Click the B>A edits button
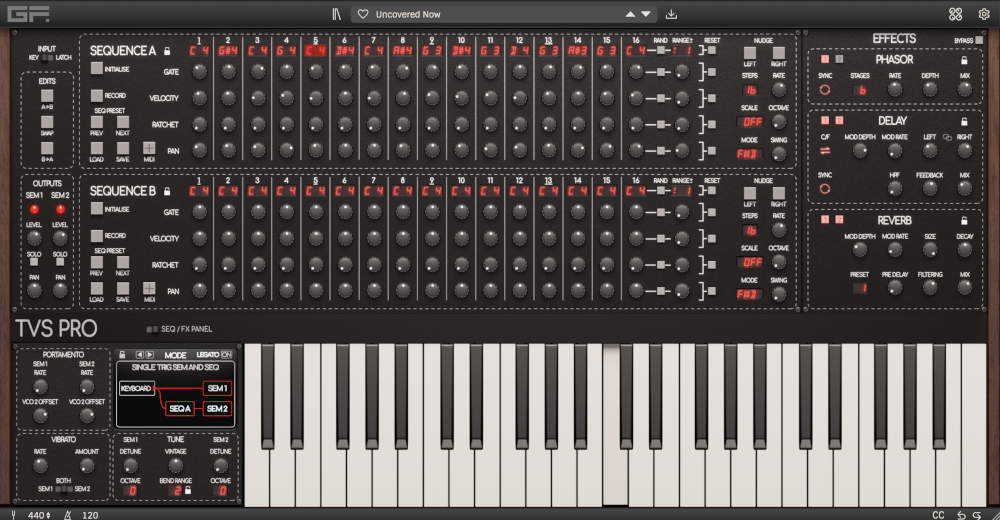 [x=47, y=148]
